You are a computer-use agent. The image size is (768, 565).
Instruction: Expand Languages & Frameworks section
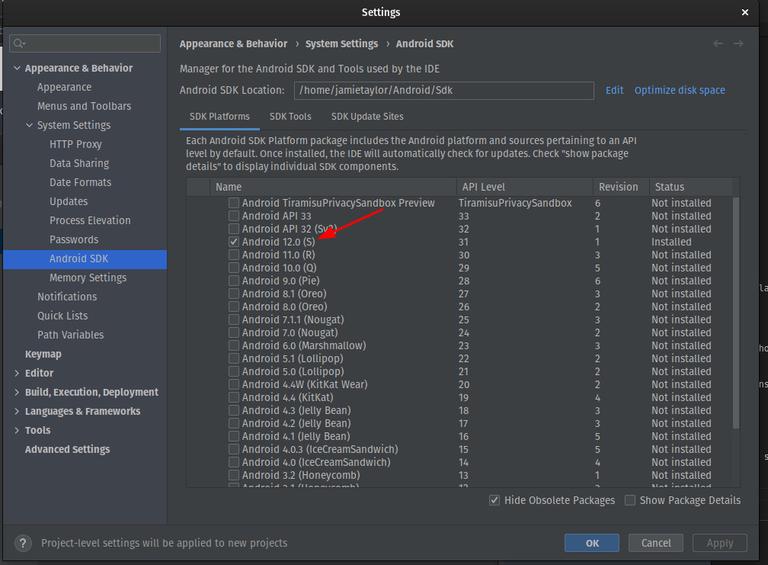(17, 411)
